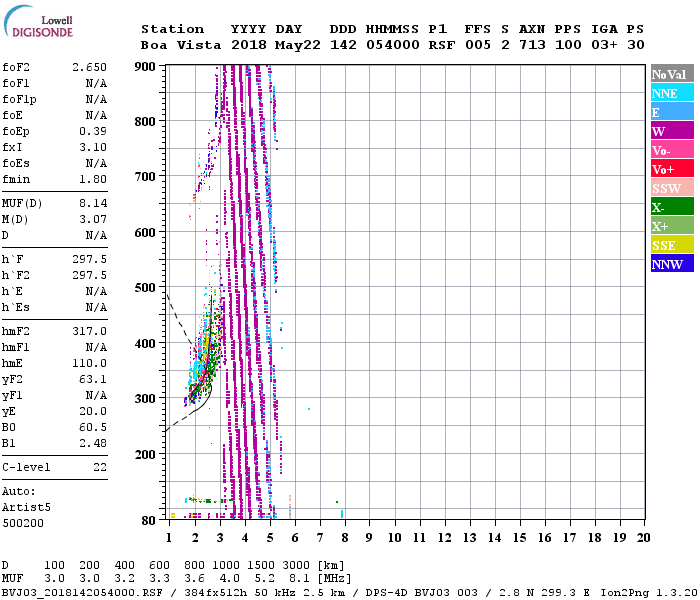The width and height of the screenshot is (700, 600).
Task: Click the date May22 in header
Action: [297, 45]
